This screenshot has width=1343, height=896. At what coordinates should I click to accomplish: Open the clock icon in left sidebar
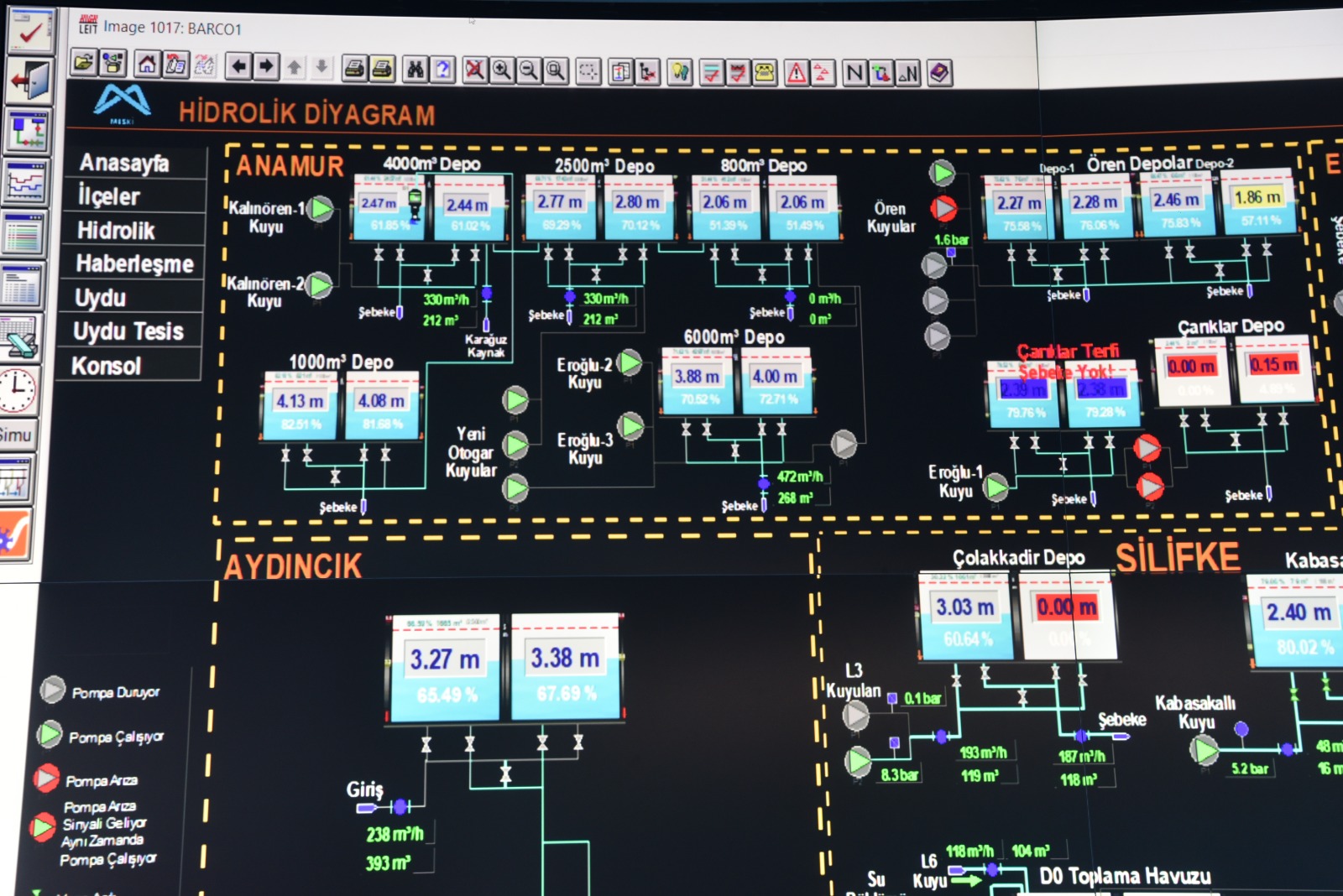(x=17, y=391)
